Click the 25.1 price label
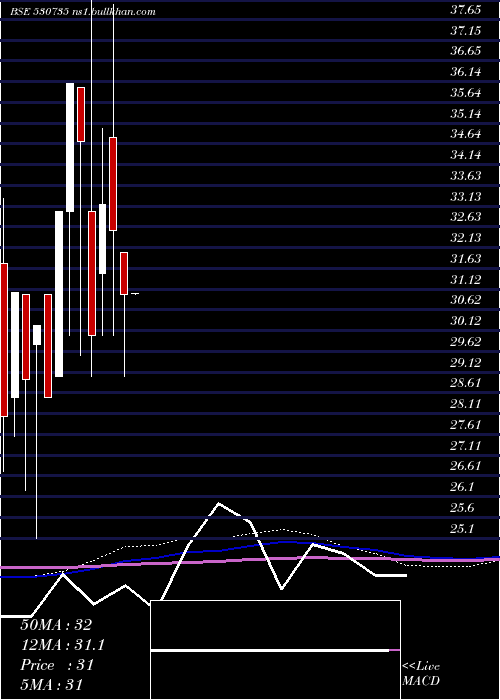This screenshot has width=500, height=700. click(x=463, y=529)
